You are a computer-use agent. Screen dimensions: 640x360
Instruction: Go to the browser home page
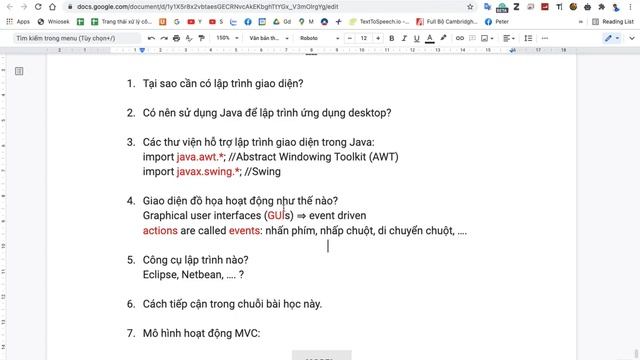[52, 7]
